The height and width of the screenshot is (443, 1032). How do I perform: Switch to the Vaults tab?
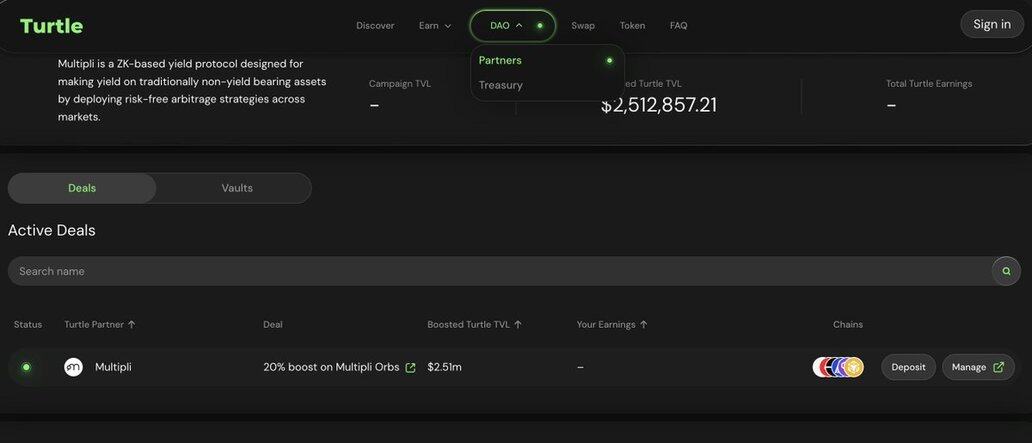(237, 188)
